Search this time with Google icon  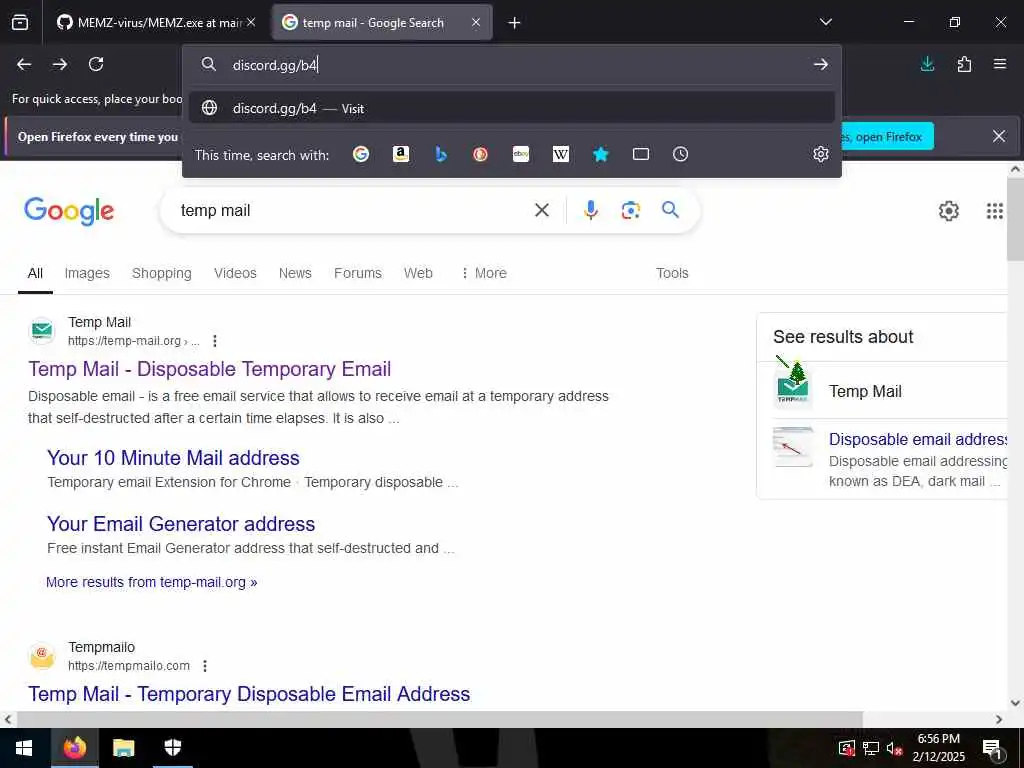pyautogui.click(x=361, y=154)
